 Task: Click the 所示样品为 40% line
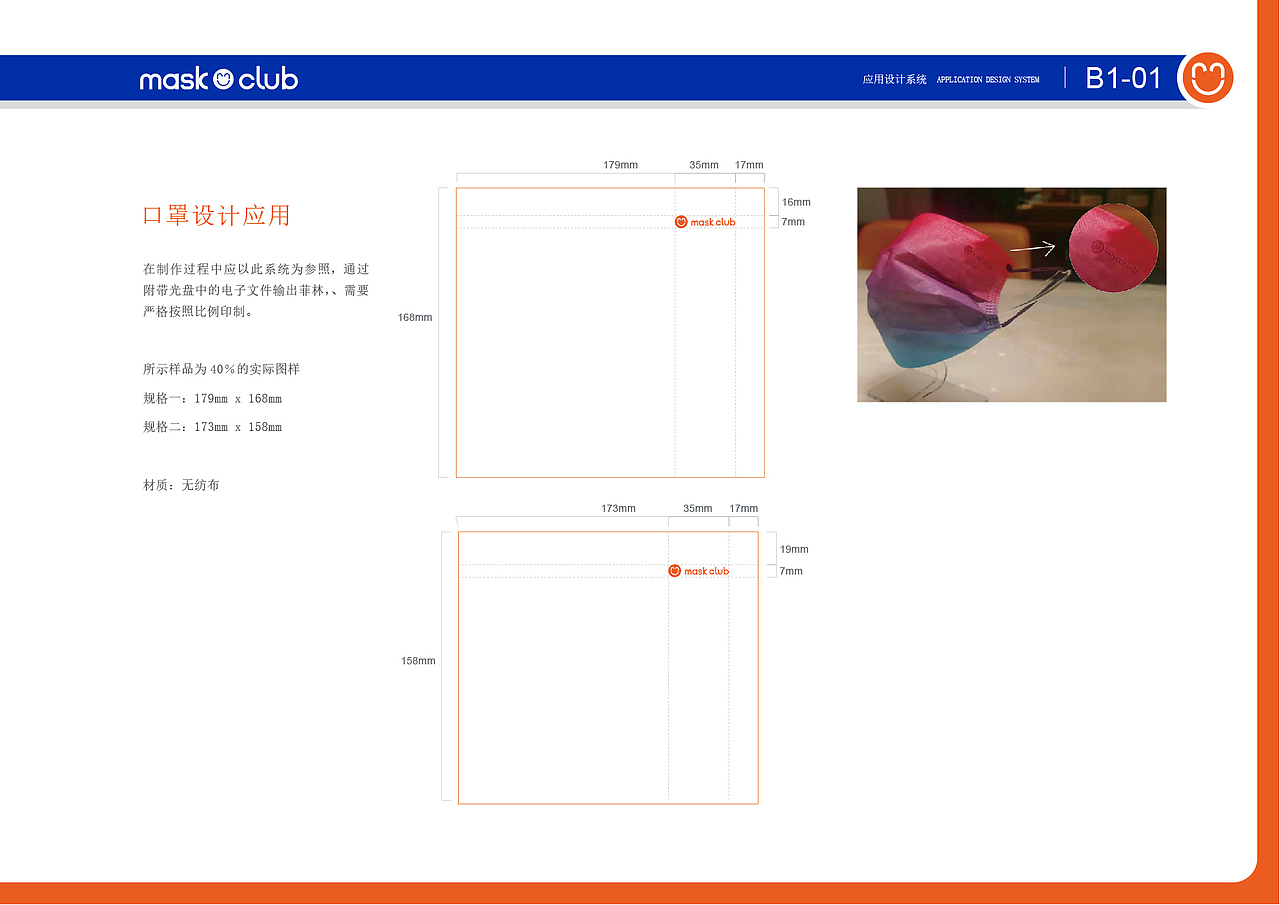222,369
